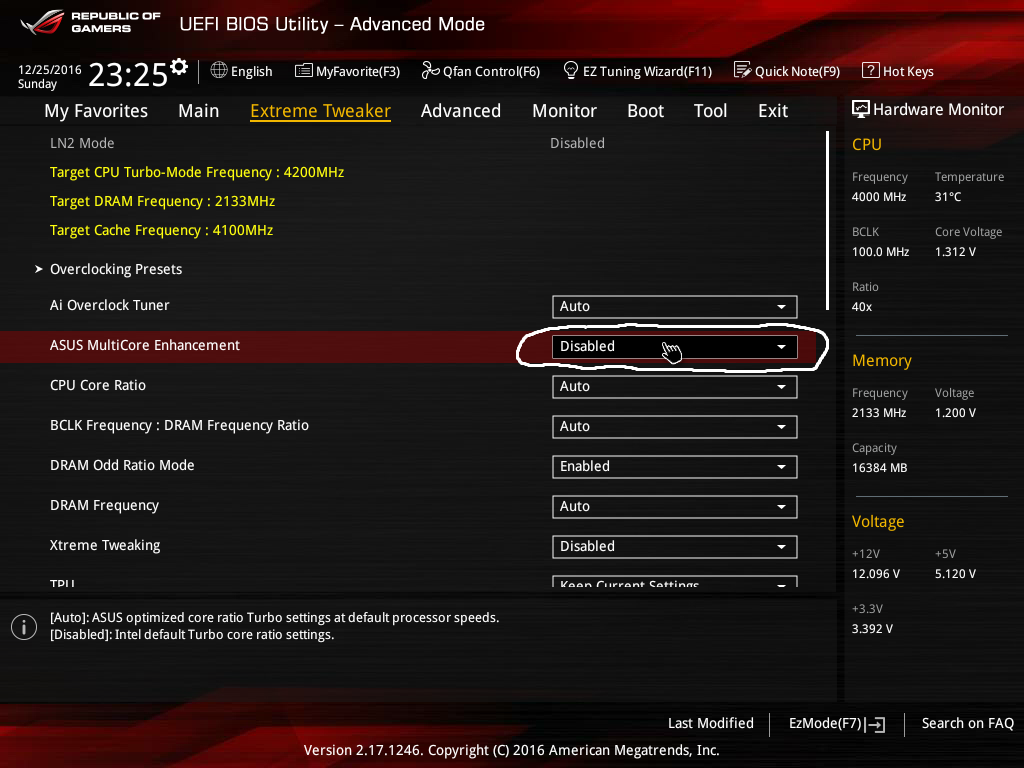Launch EZ Tuning Wizard(F11)

coord(637,71)
